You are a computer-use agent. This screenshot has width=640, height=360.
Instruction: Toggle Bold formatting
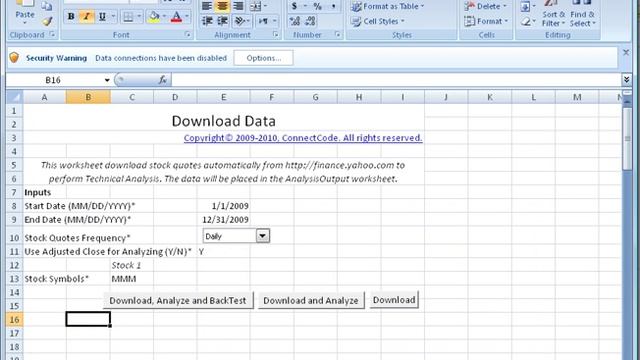tap(71, 17)
